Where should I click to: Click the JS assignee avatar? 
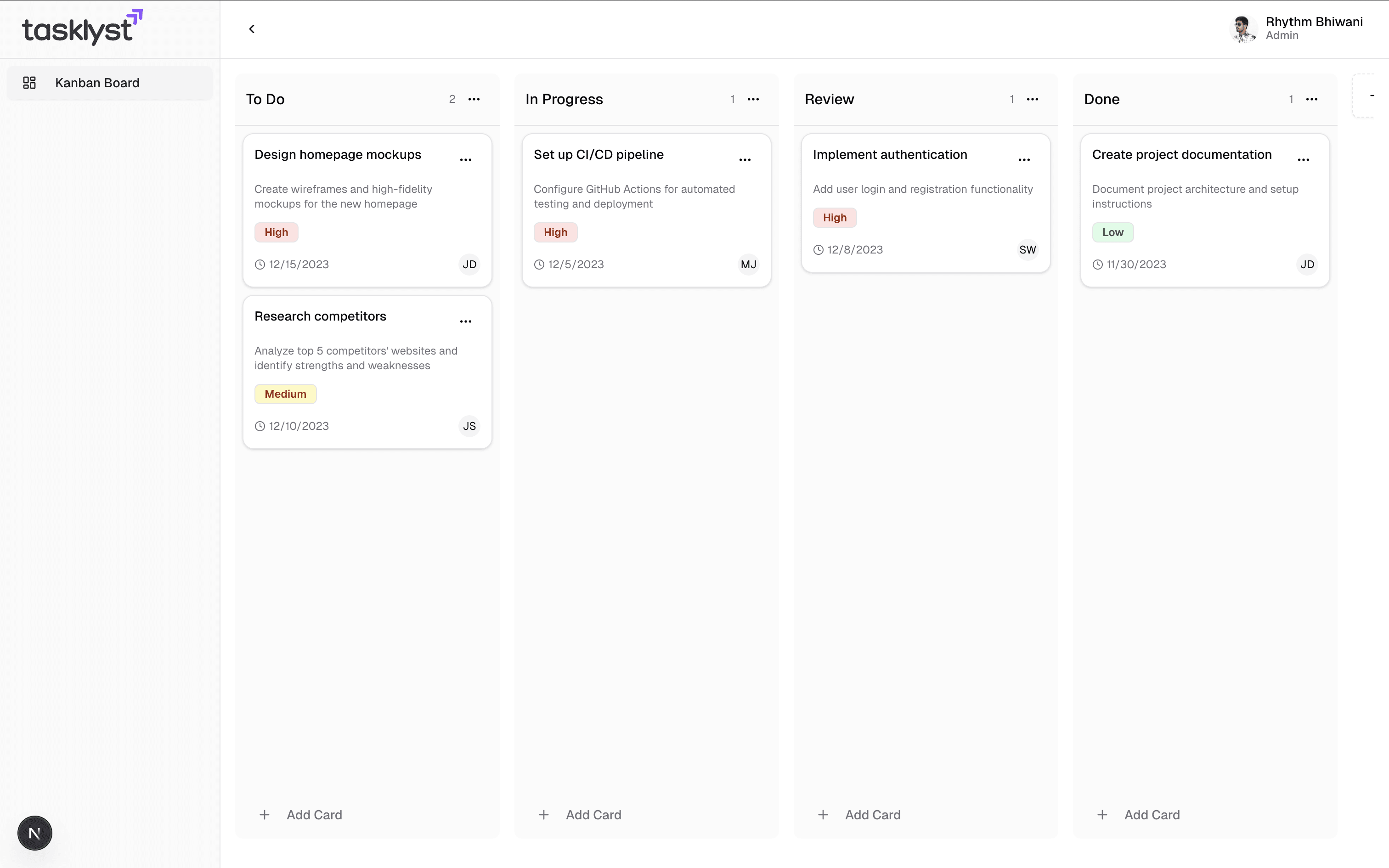[469, 426]
